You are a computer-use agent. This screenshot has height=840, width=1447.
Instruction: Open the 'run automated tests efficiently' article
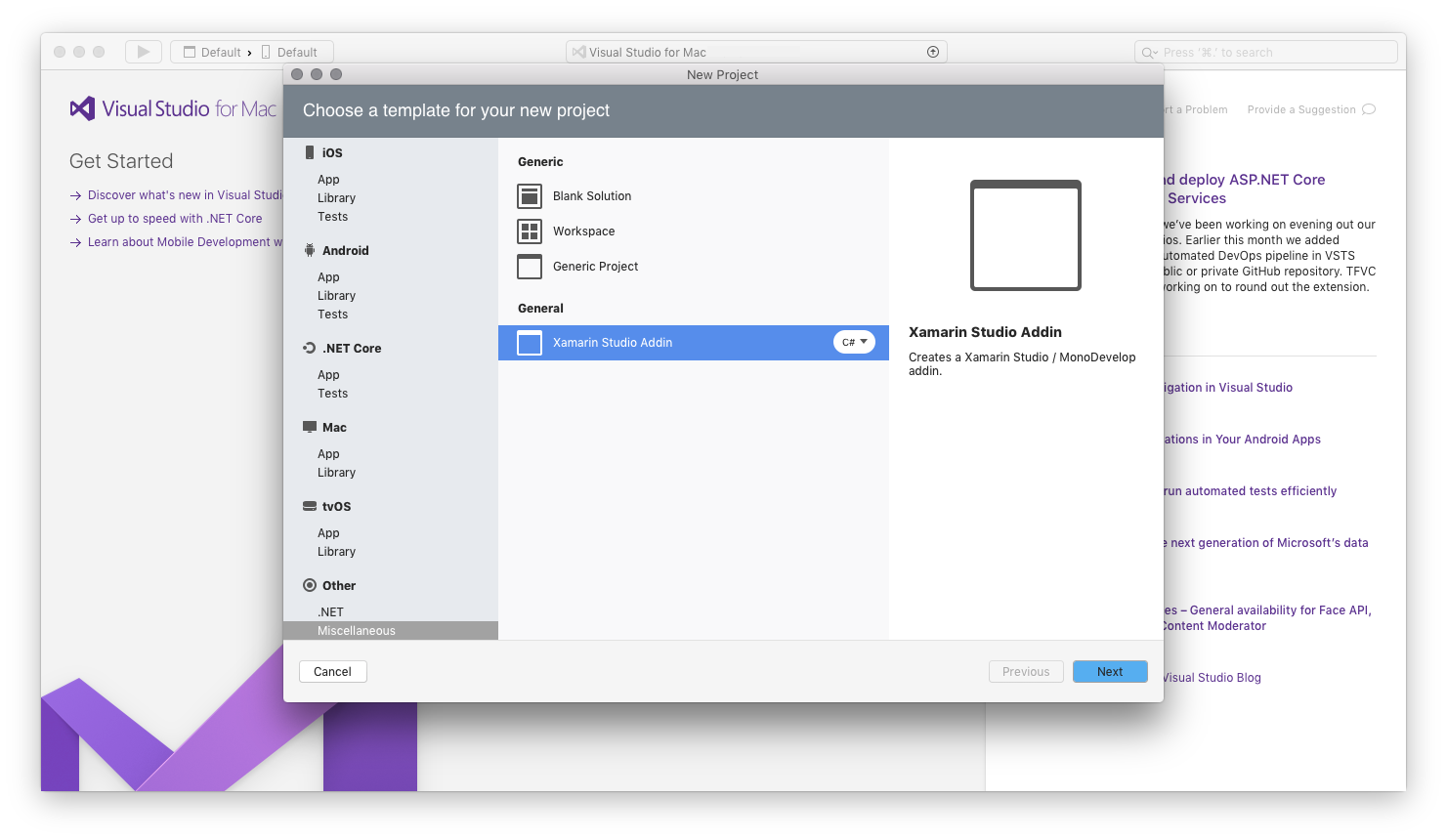[x=1250, y=491]
